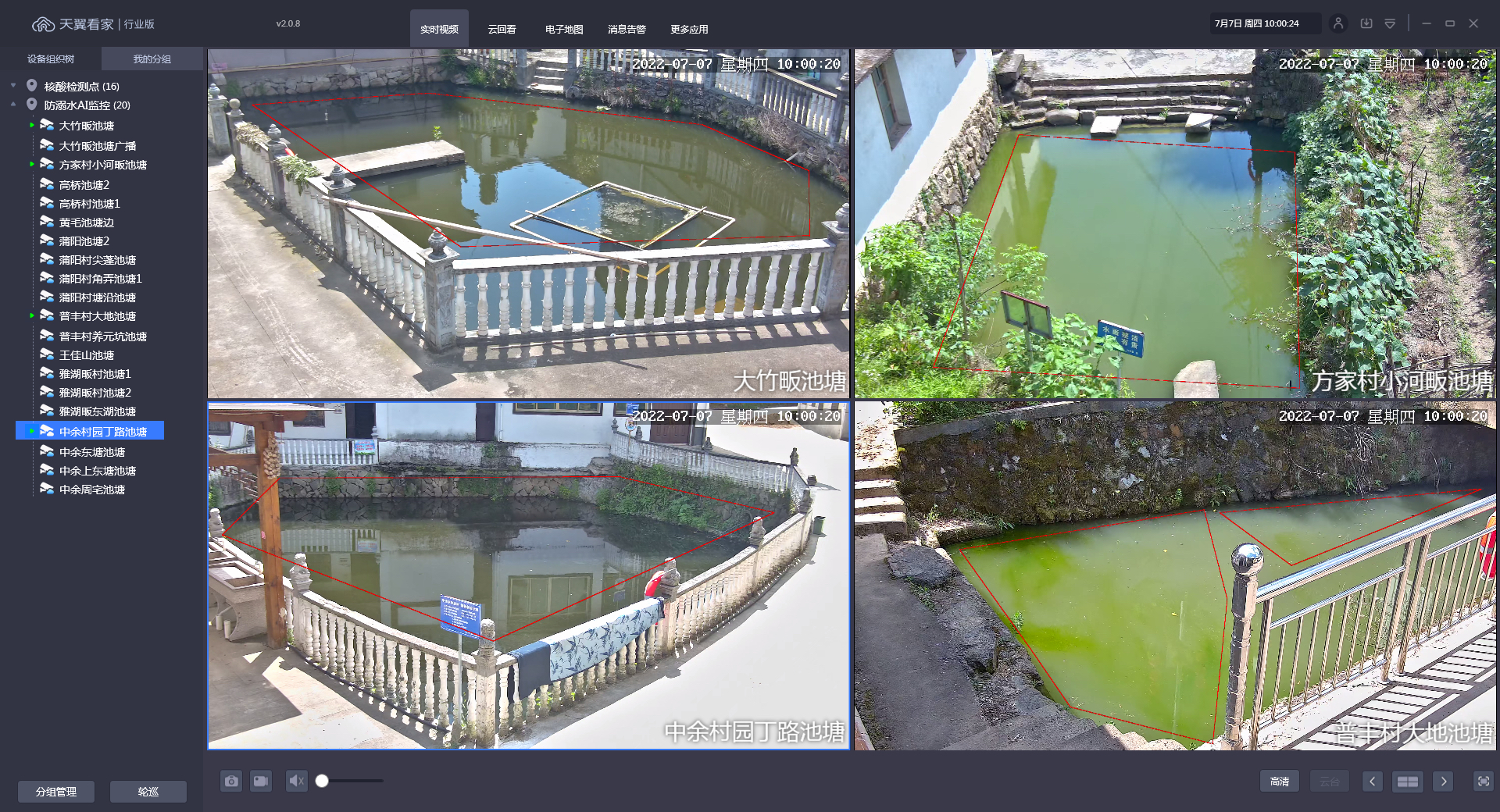1500x812 pixels.
Task: Start the 轮巡 patrol button
Action: coord(148,792)
